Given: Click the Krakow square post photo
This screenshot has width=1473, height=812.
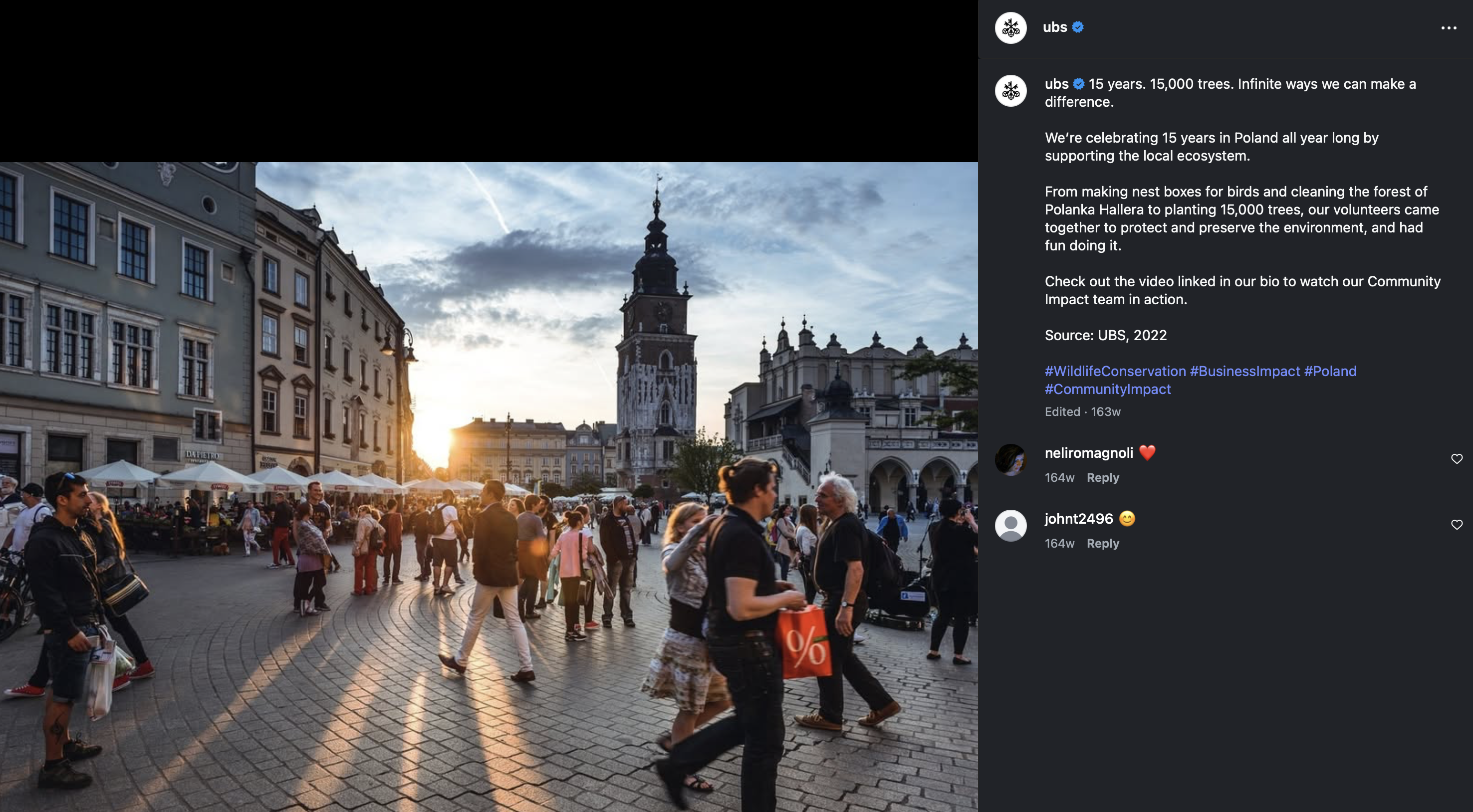Looking at the screenshot, I should pyautogui.click(x=489, y=486).
